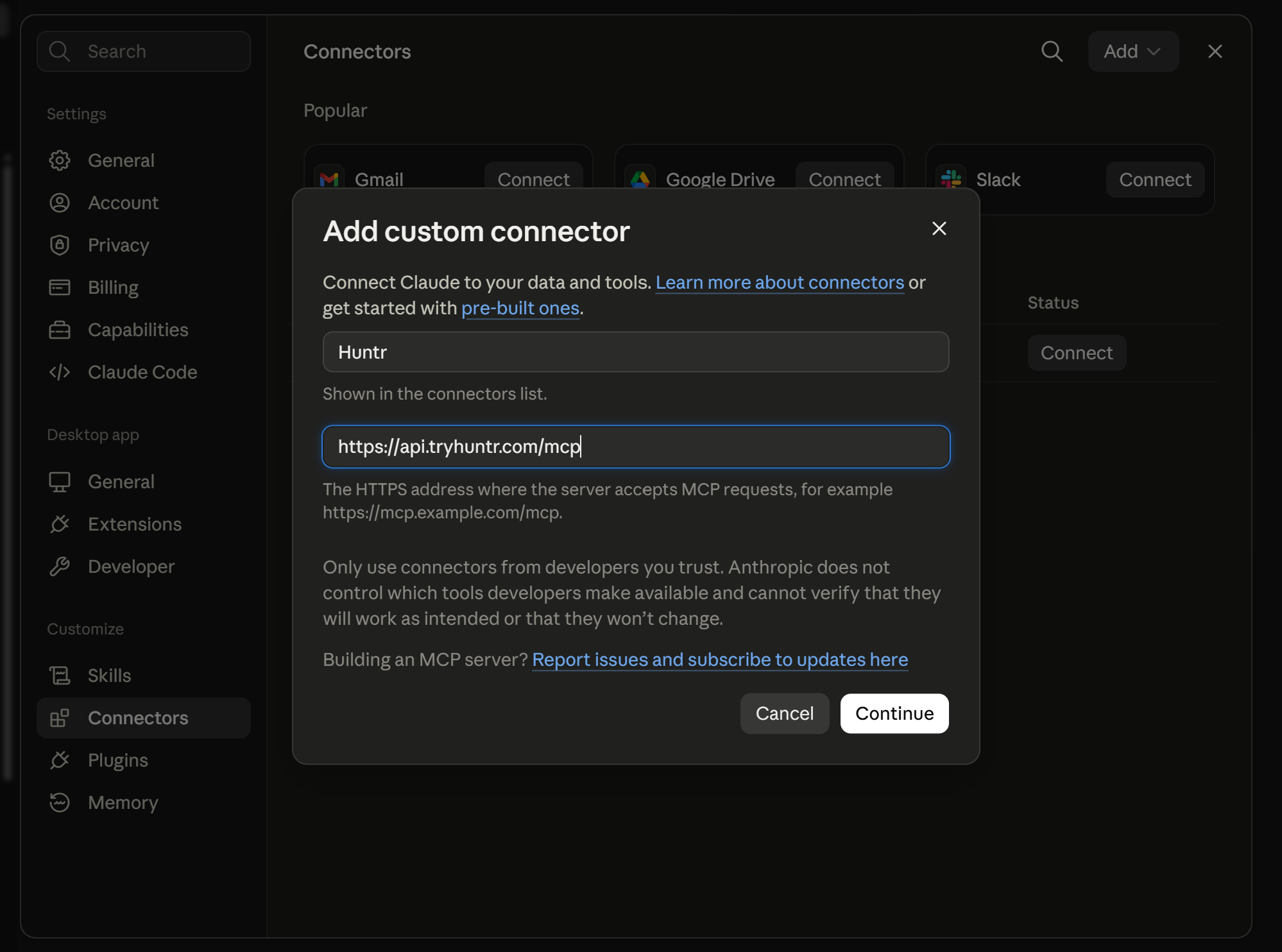The width and height of the screenshot is (1282, 952).
Task: Open the Add dropdown menu
Action: coord(1133,51)
